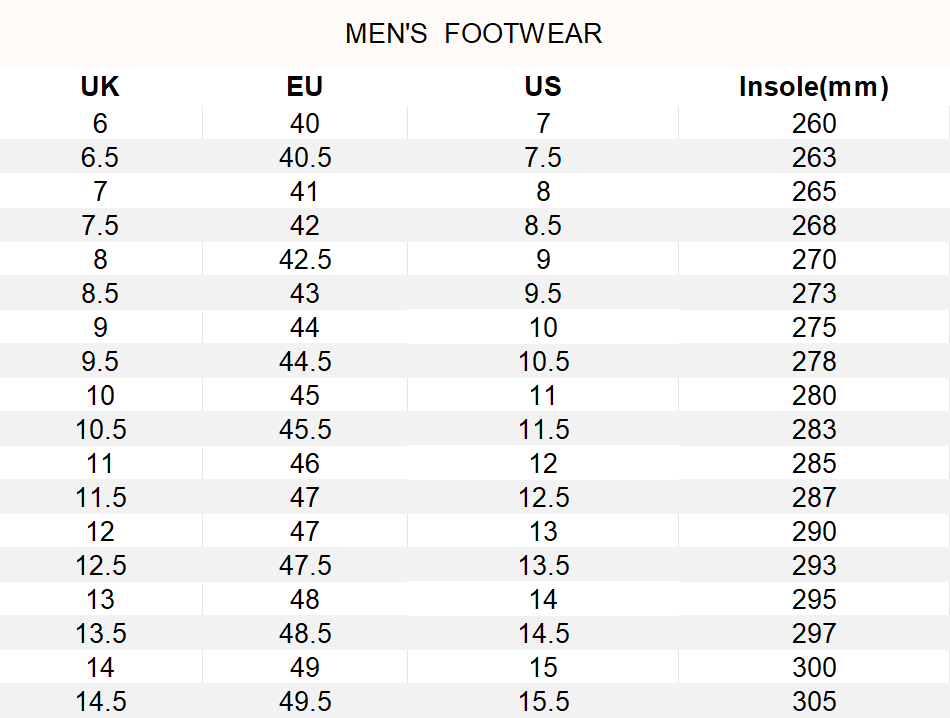The height and width of the screenshot is (718, 950).
Task: Click the MEN'S FOOTWEAR title
Action: click(473, 34)
